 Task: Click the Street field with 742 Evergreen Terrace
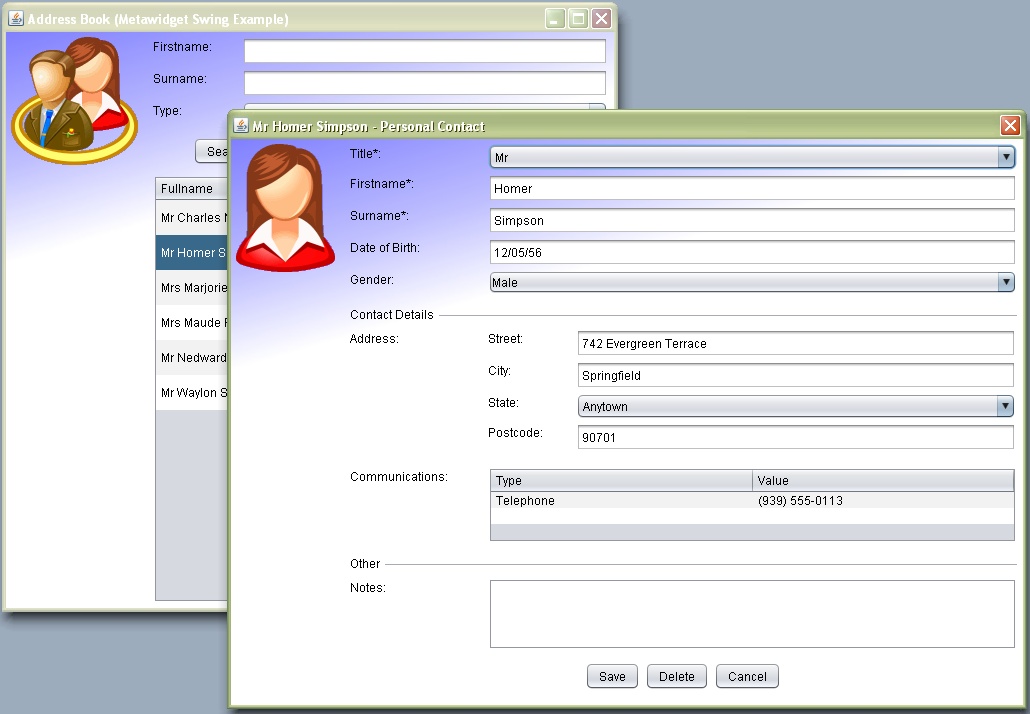(x=795, y=344)
